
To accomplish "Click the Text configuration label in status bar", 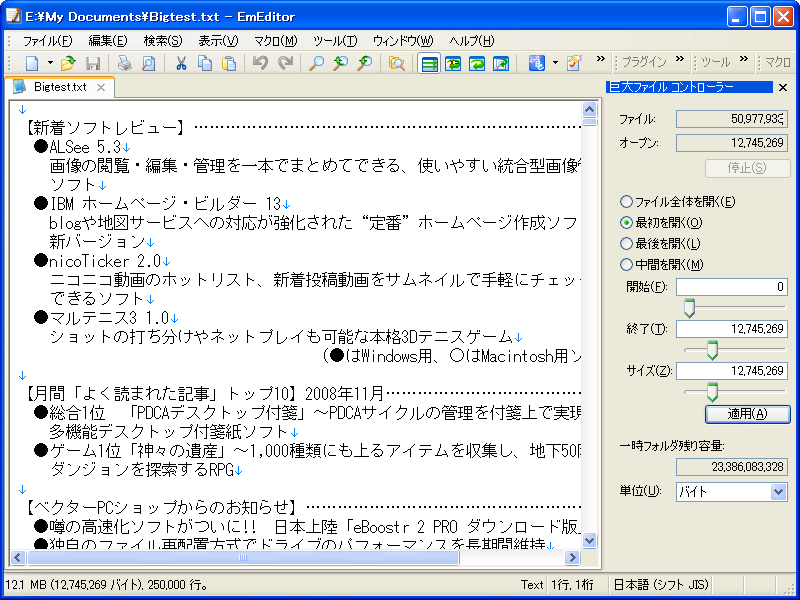I will [x=532, y=585].
